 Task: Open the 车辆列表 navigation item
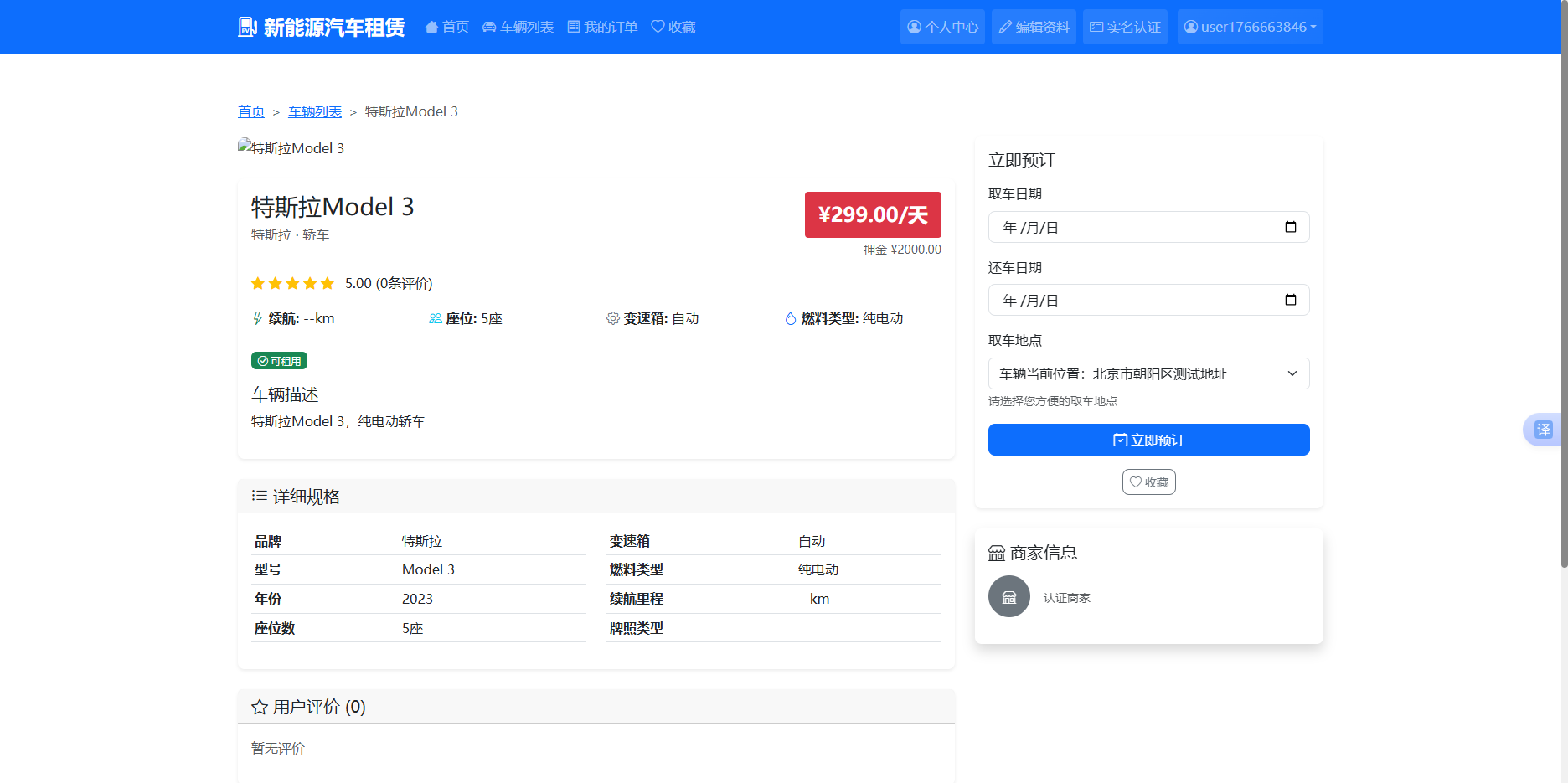tap(518, 27)
